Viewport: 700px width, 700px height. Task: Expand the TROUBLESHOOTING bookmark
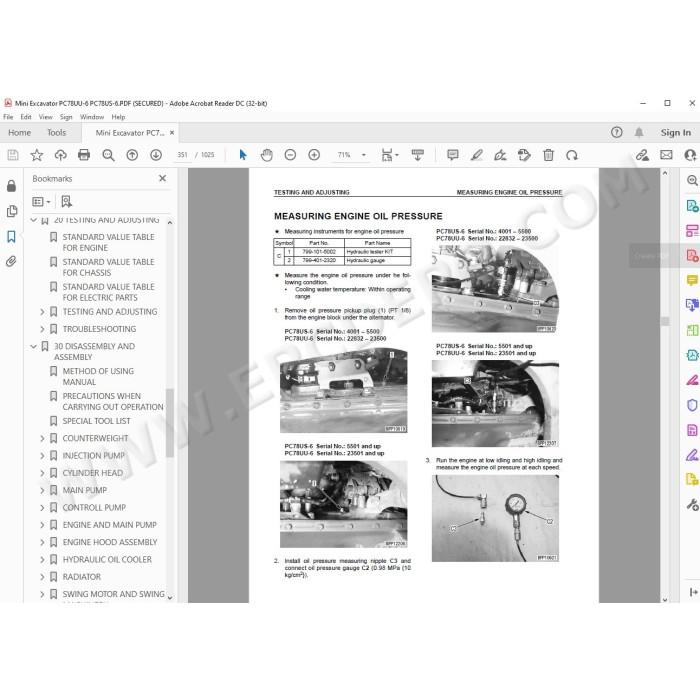[x=42, y=329]
